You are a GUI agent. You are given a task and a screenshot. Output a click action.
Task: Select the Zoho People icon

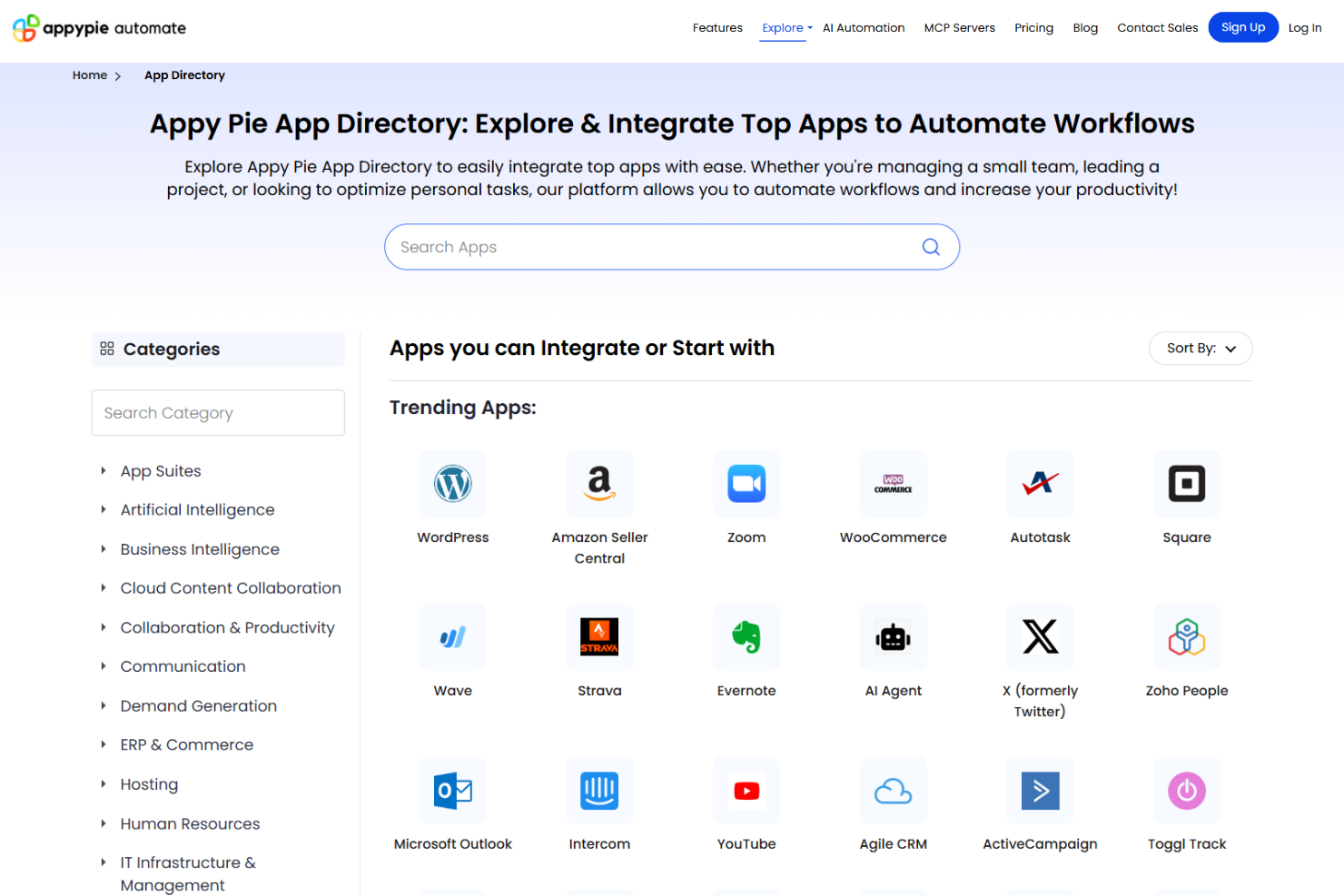coord(1187,637)
